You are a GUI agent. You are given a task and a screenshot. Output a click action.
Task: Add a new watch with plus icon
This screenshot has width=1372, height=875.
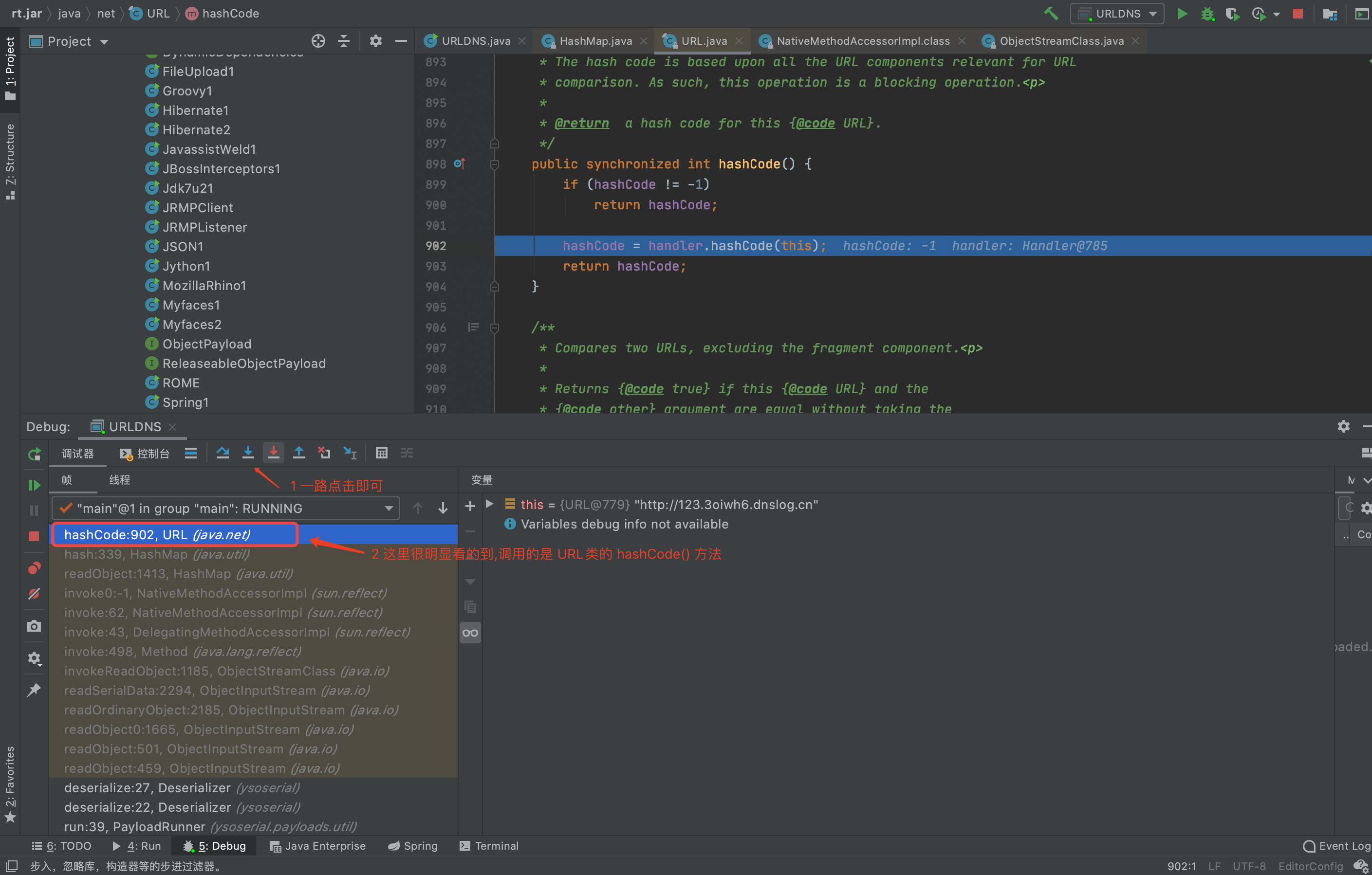(470, 506)
